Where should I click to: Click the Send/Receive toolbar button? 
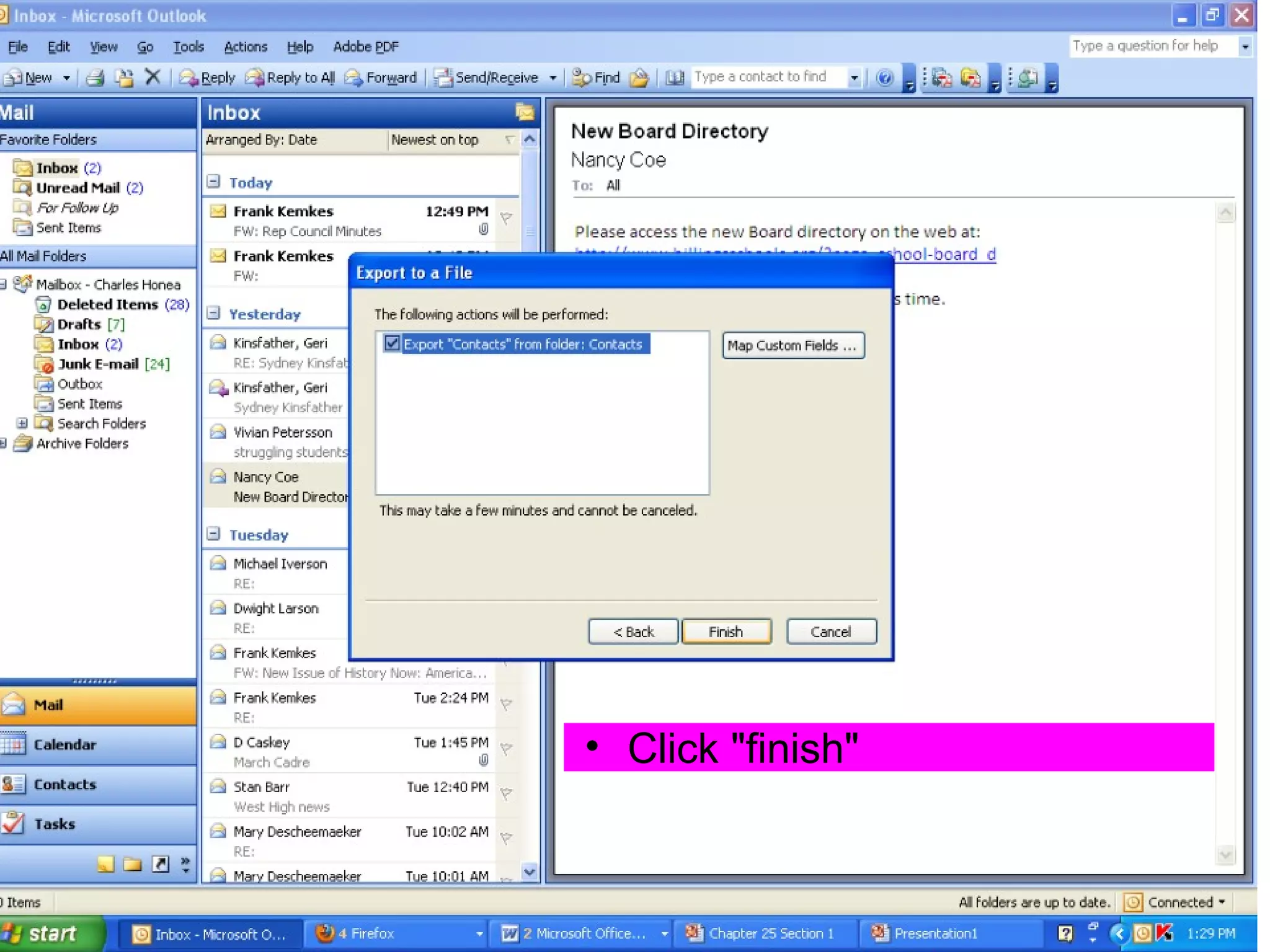click(486, 77)
